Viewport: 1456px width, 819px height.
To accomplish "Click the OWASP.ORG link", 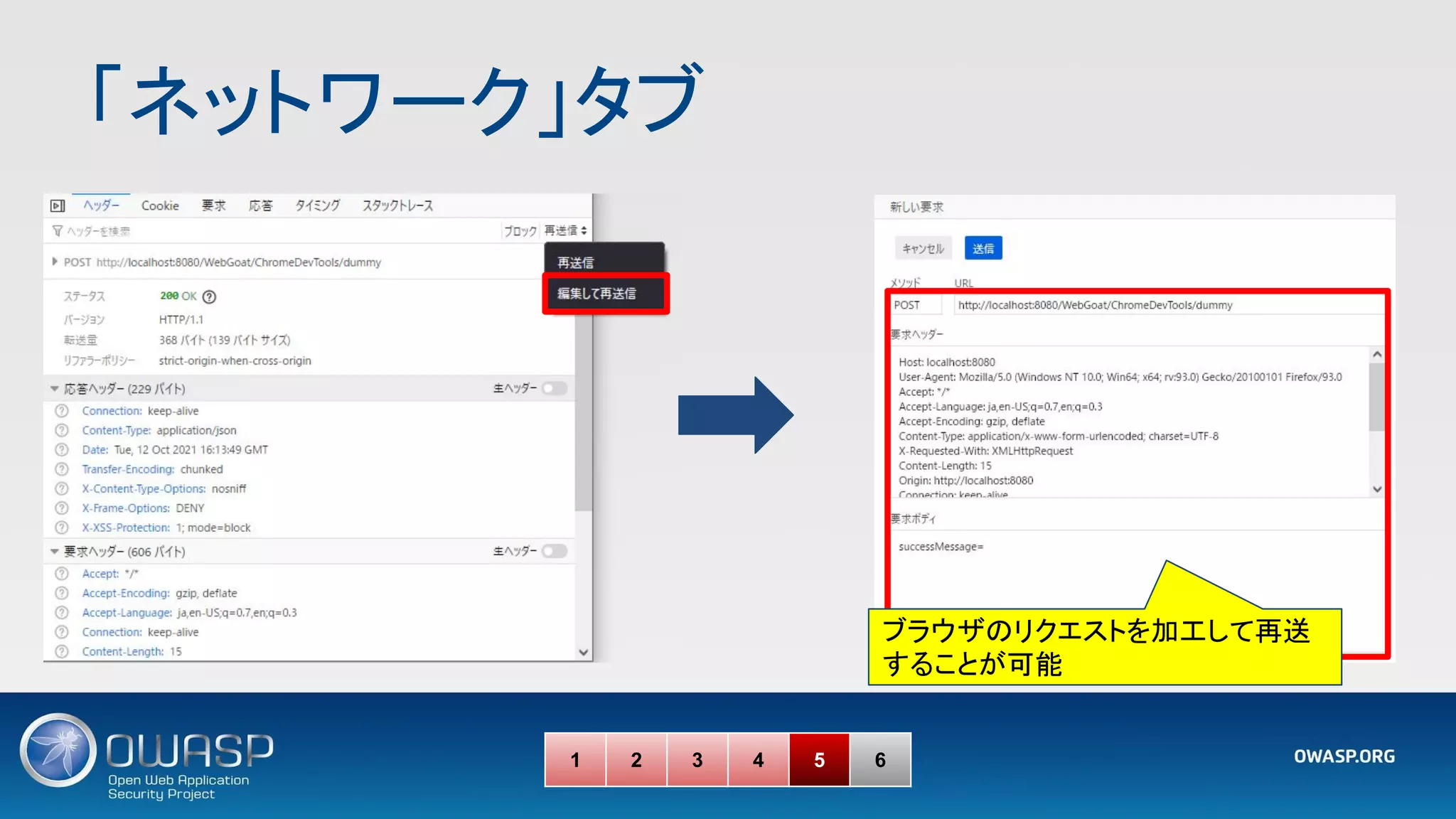I will 1344,756.
